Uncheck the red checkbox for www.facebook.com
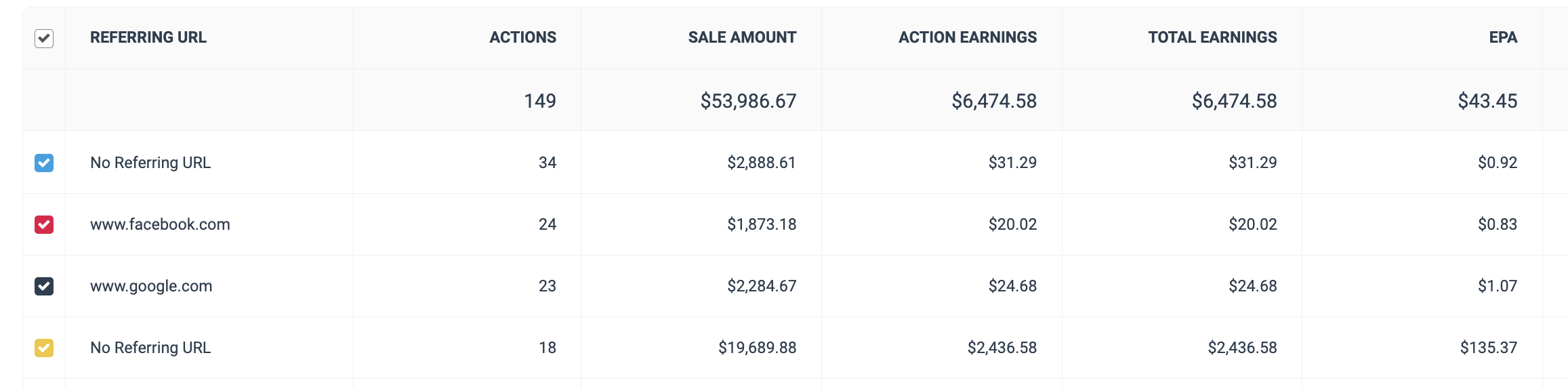 coord(44,224)
